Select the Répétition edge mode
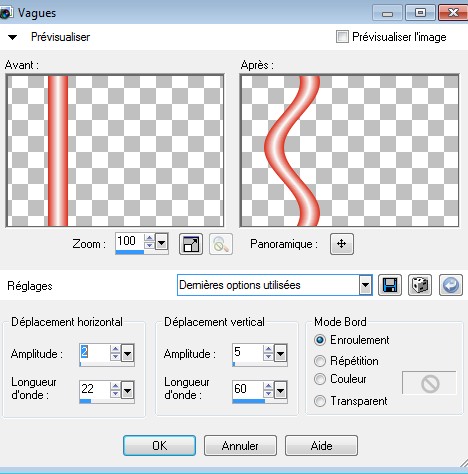The image size is (468, 474). 320,361
